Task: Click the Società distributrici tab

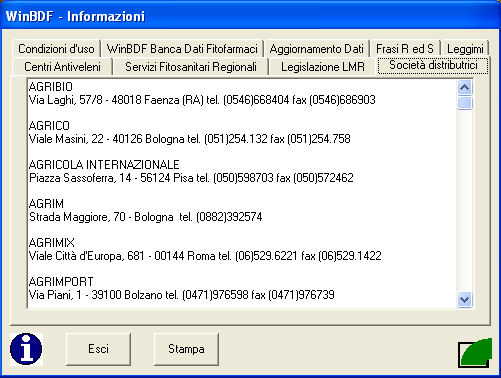Action: (x=433, y=65)
